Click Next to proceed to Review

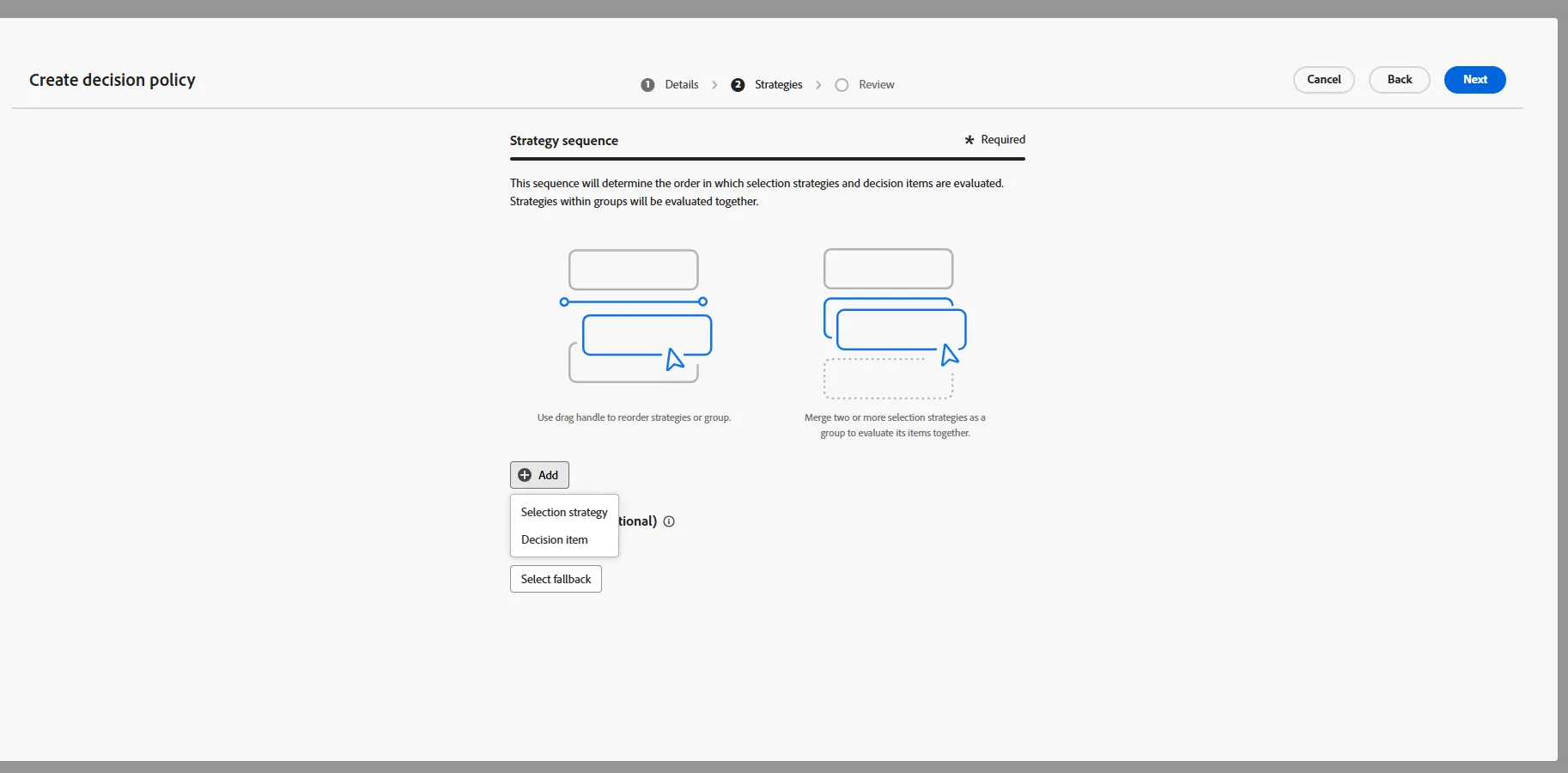(x=1474, y=80)
